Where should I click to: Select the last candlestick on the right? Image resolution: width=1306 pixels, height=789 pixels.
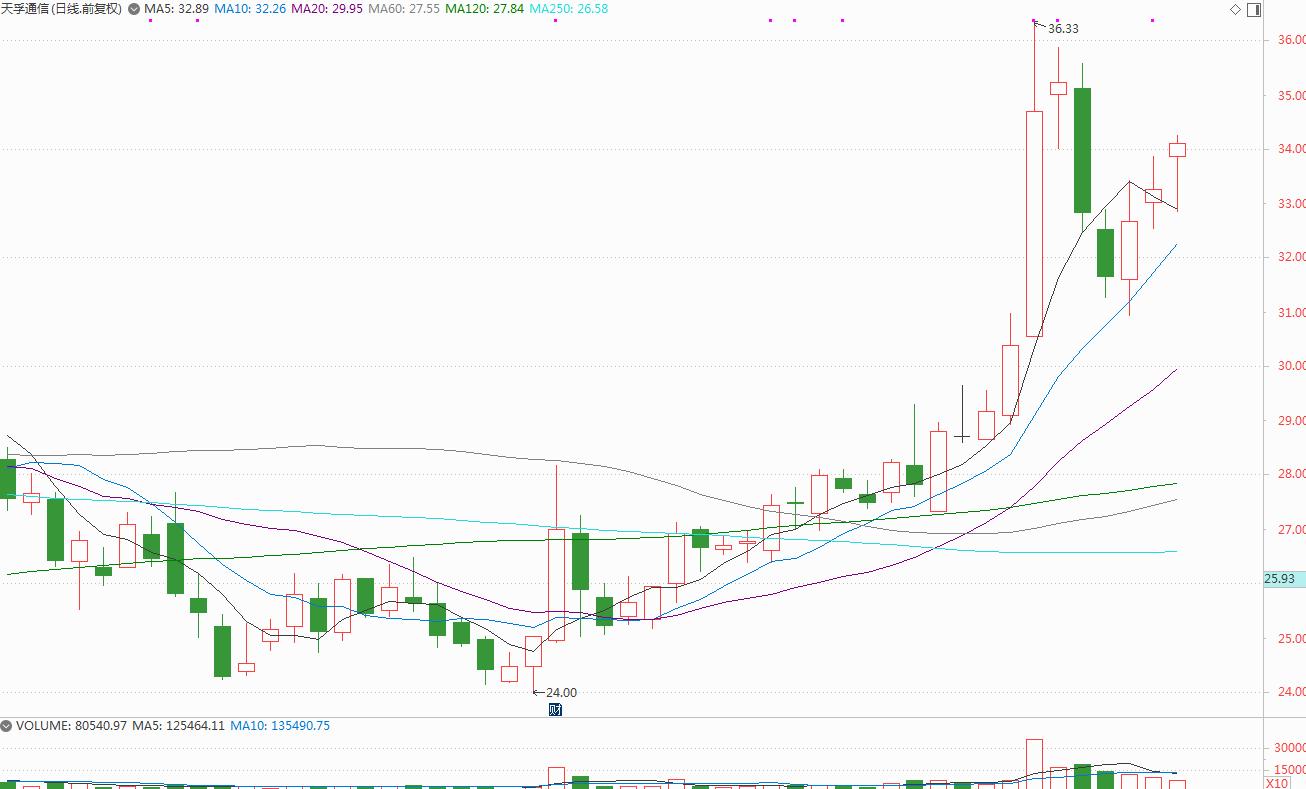click(1177, 150)
